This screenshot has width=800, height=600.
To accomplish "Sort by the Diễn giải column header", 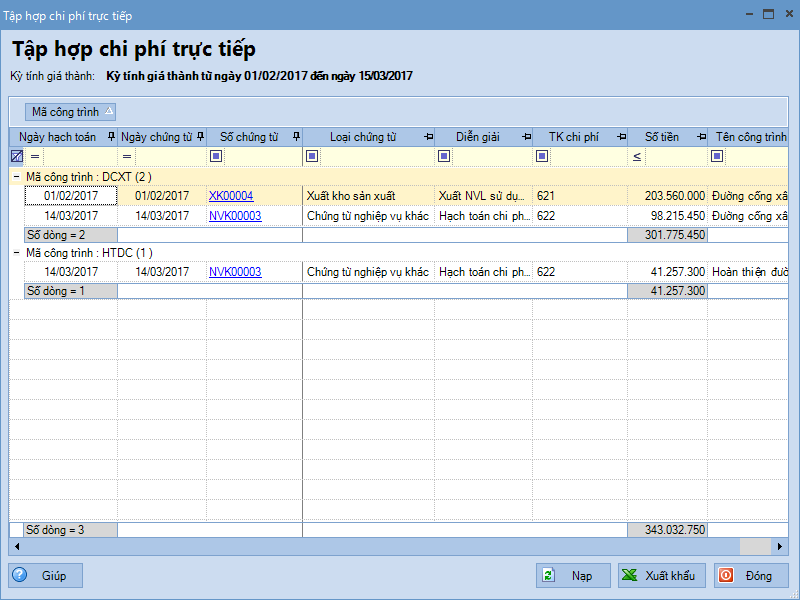I will pos(477,137).
